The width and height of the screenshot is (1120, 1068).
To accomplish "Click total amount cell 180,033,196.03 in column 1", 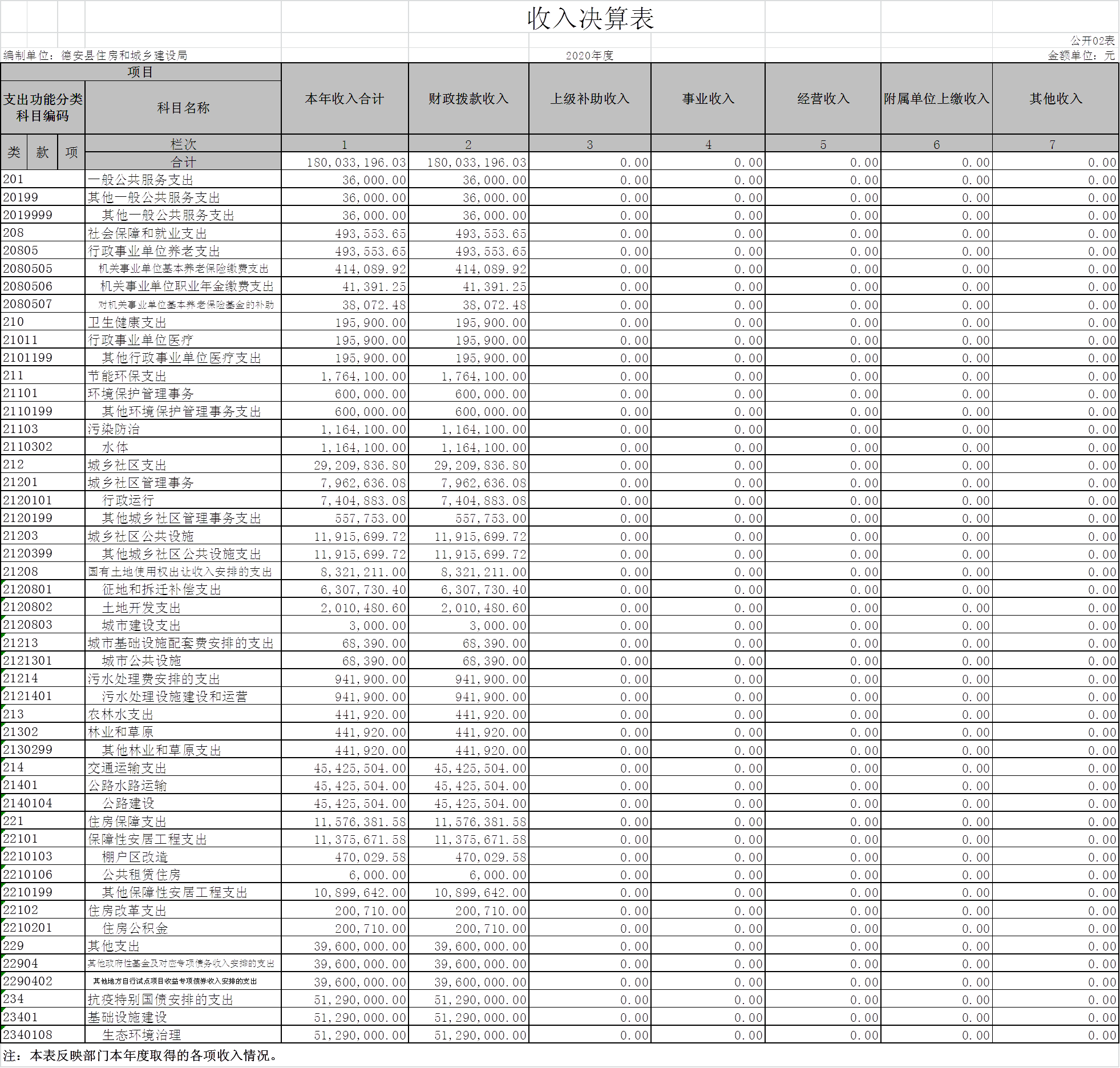I will (356, 163).
